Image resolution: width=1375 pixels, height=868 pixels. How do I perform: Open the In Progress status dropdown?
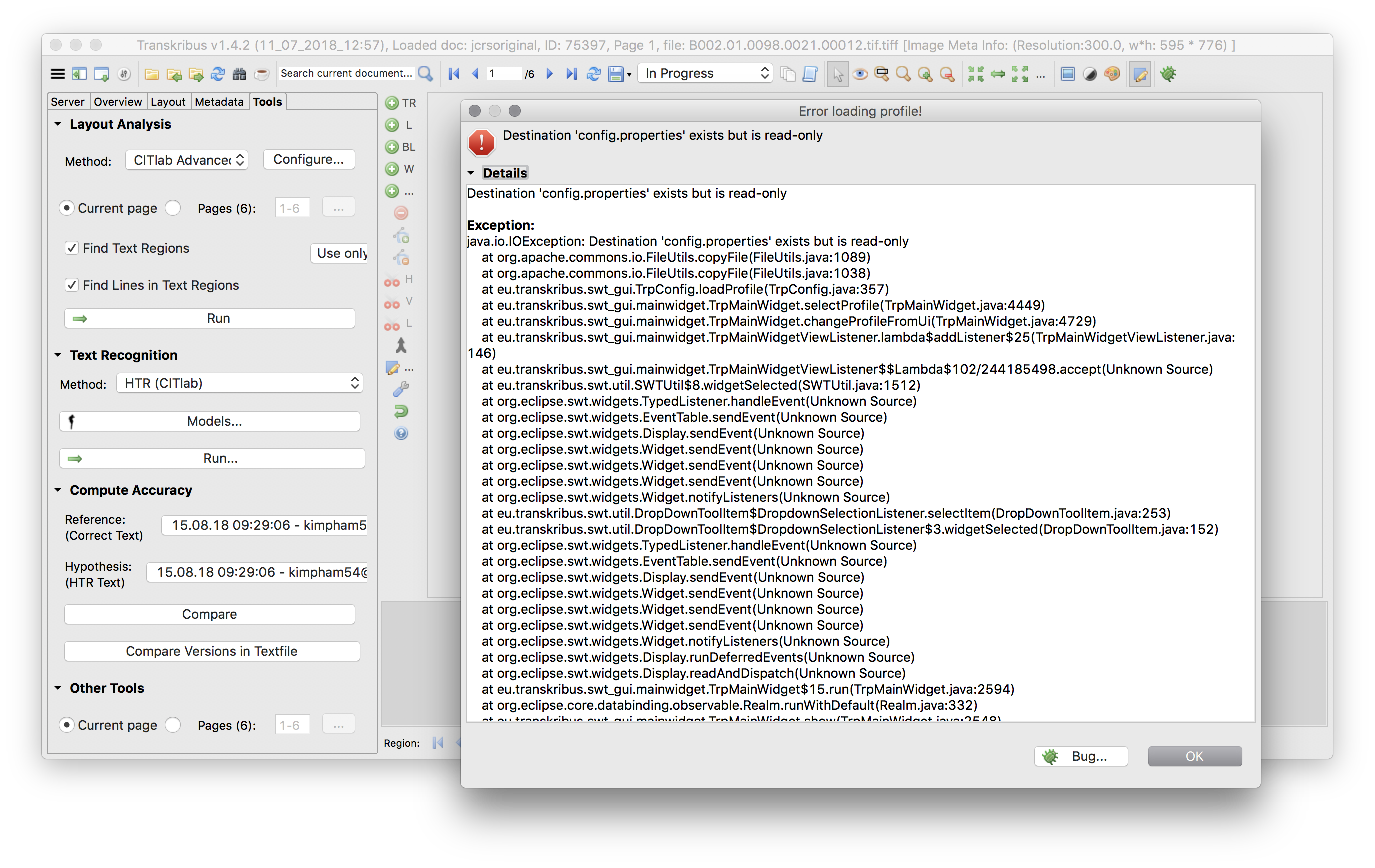point(705,73)
